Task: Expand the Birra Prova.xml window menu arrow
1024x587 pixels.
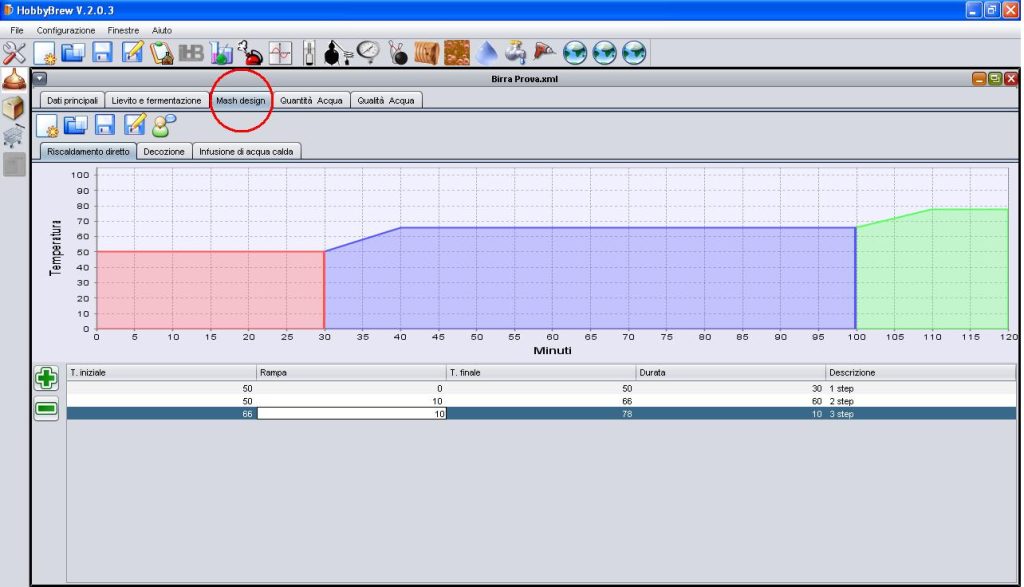Action: coord(40,79)
